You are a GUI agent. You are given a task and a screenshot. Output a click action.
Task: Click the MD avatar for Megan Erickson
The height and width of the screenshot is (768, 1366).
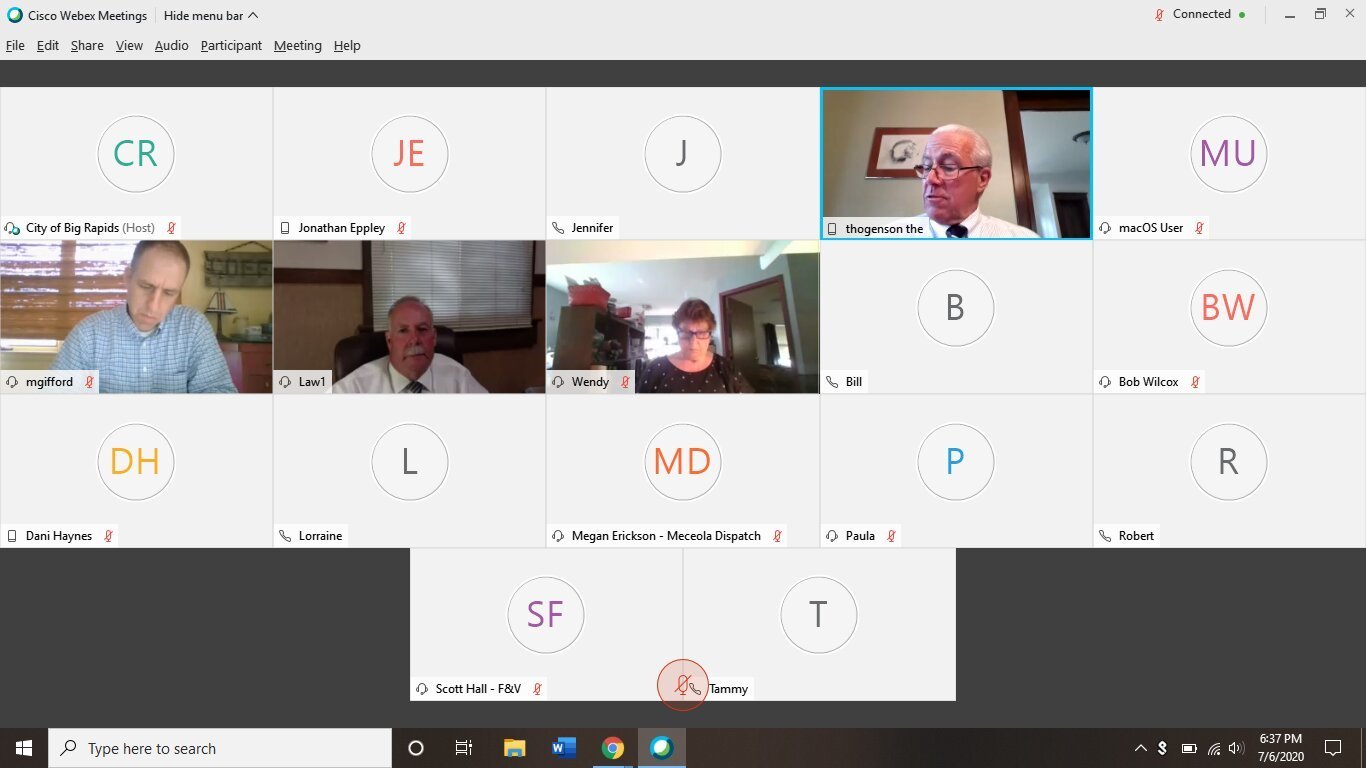coord(682,462)
